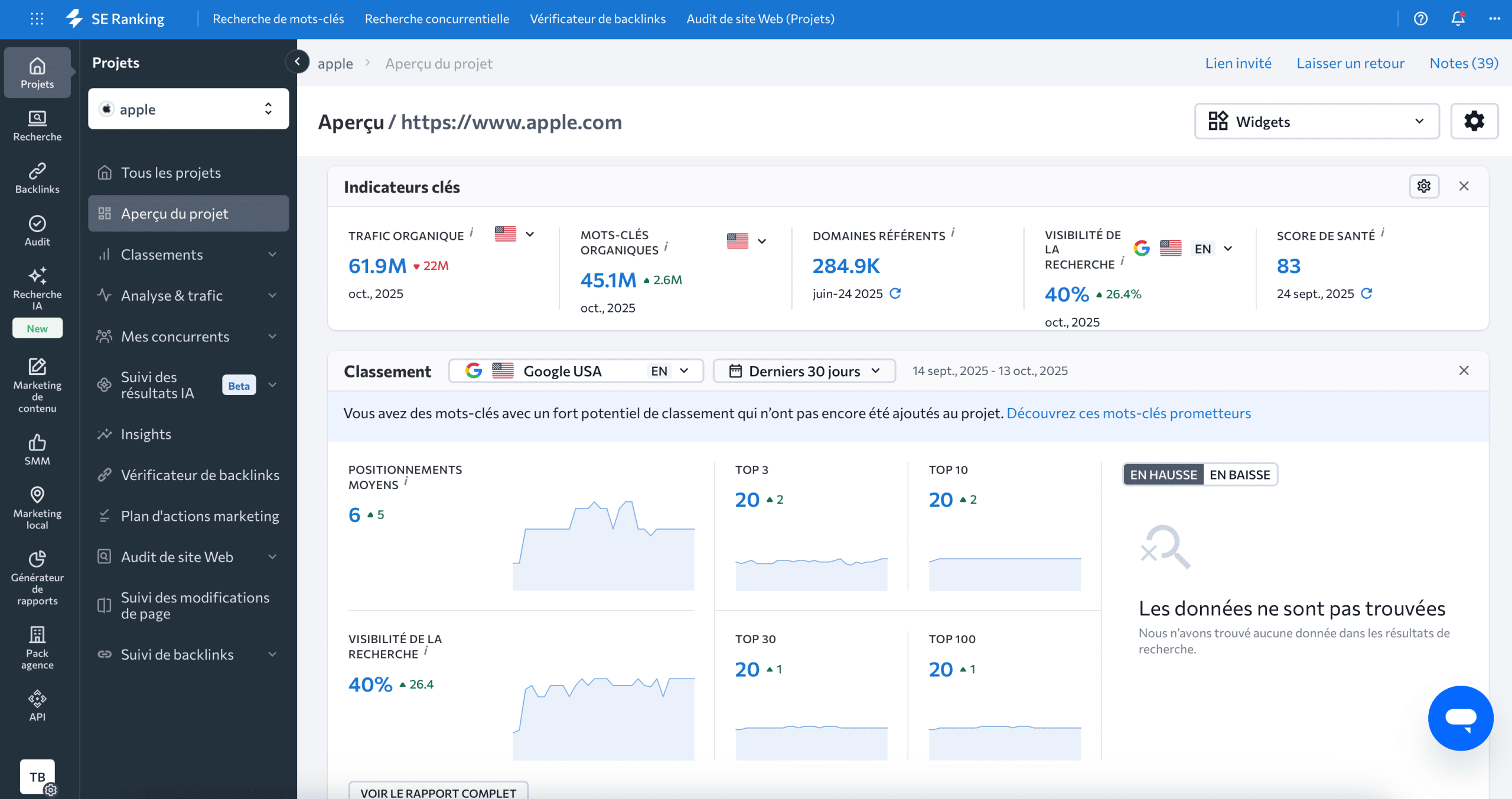Open the blue chat support bubble
The width and height of the screenshot is (1512, 799).
coord(1460,718)
